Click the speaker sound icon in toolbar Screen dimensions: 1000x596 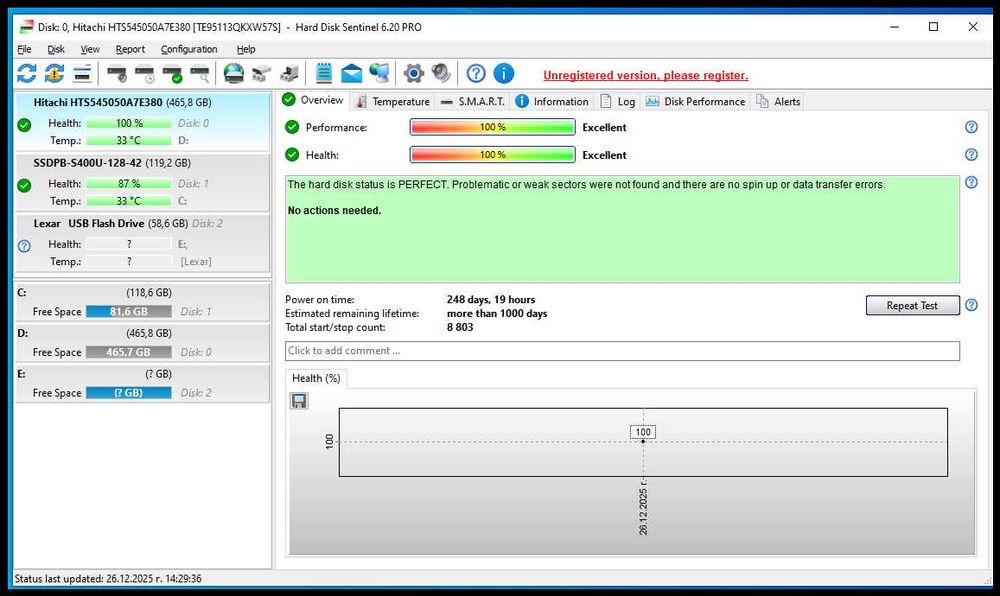click(441, 74)
